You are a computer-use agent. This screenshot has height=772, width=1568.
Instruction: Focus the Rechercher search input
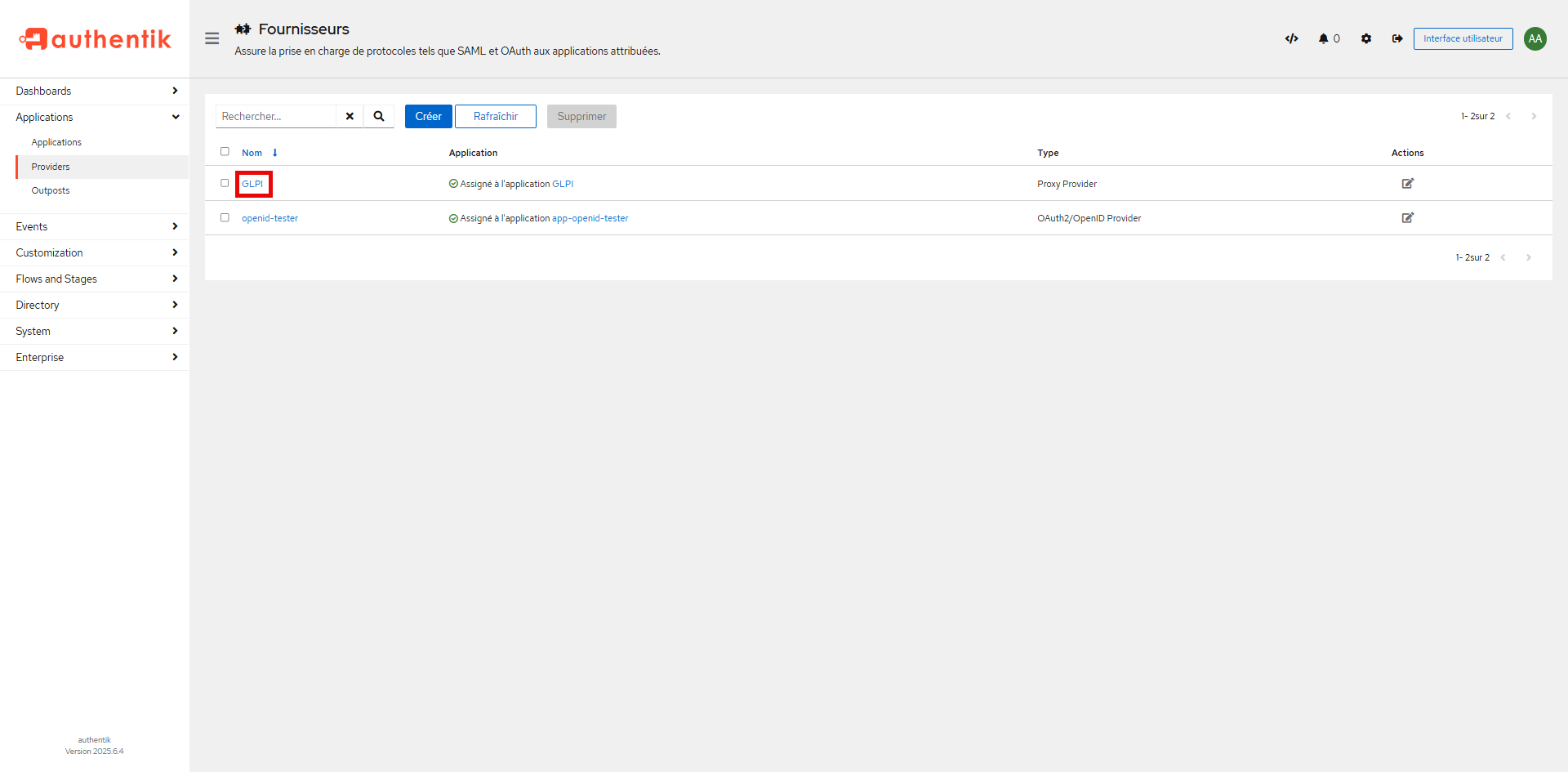coord(276,116)
